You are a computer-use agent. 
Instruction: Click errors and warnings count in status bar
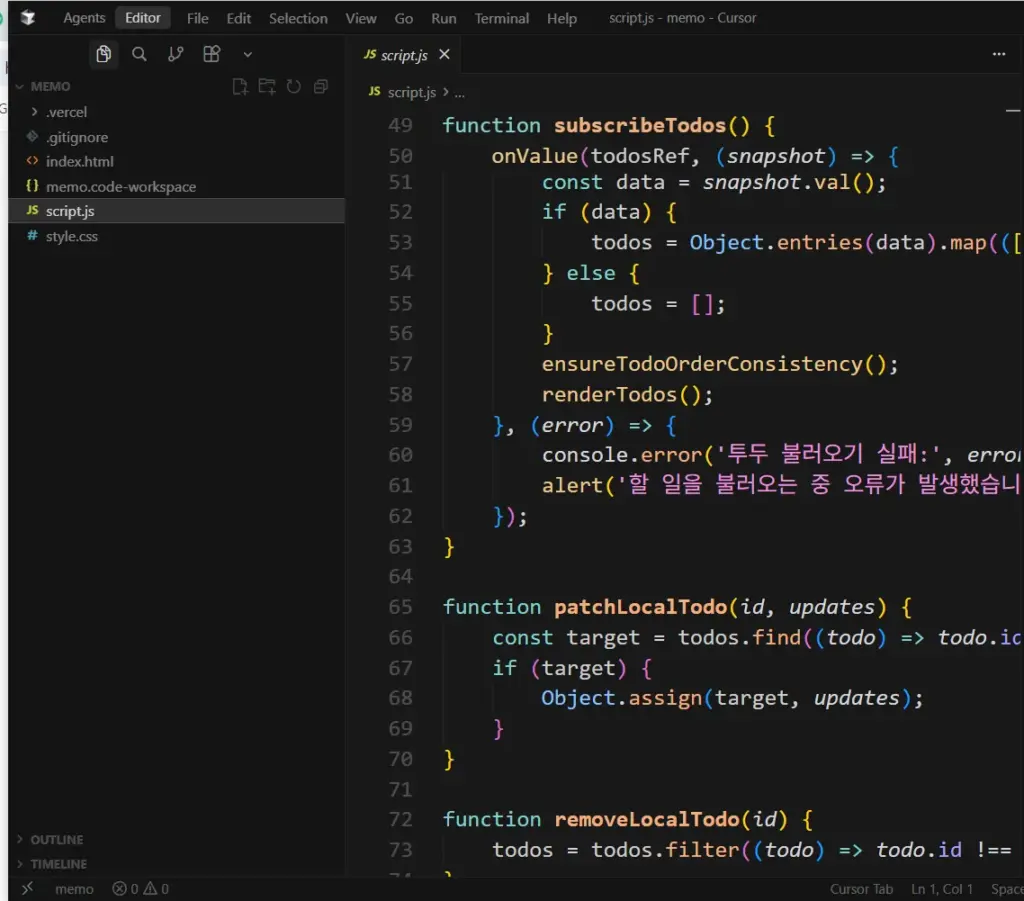click(x=140, y=889)
